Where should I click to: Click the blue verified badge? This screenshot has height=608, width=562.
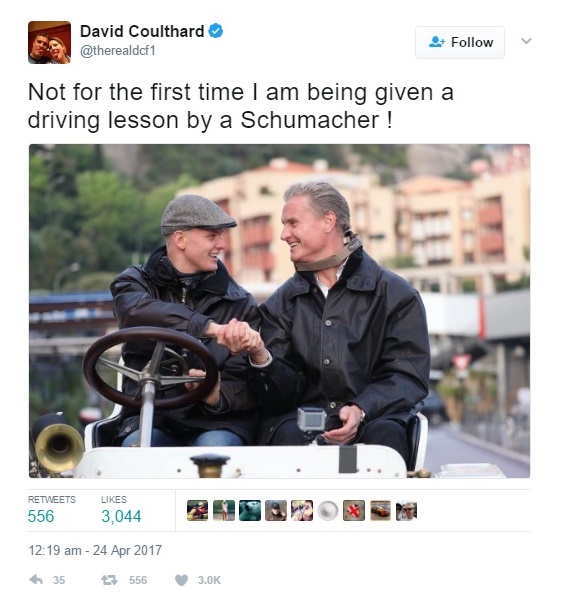[216, 31]
